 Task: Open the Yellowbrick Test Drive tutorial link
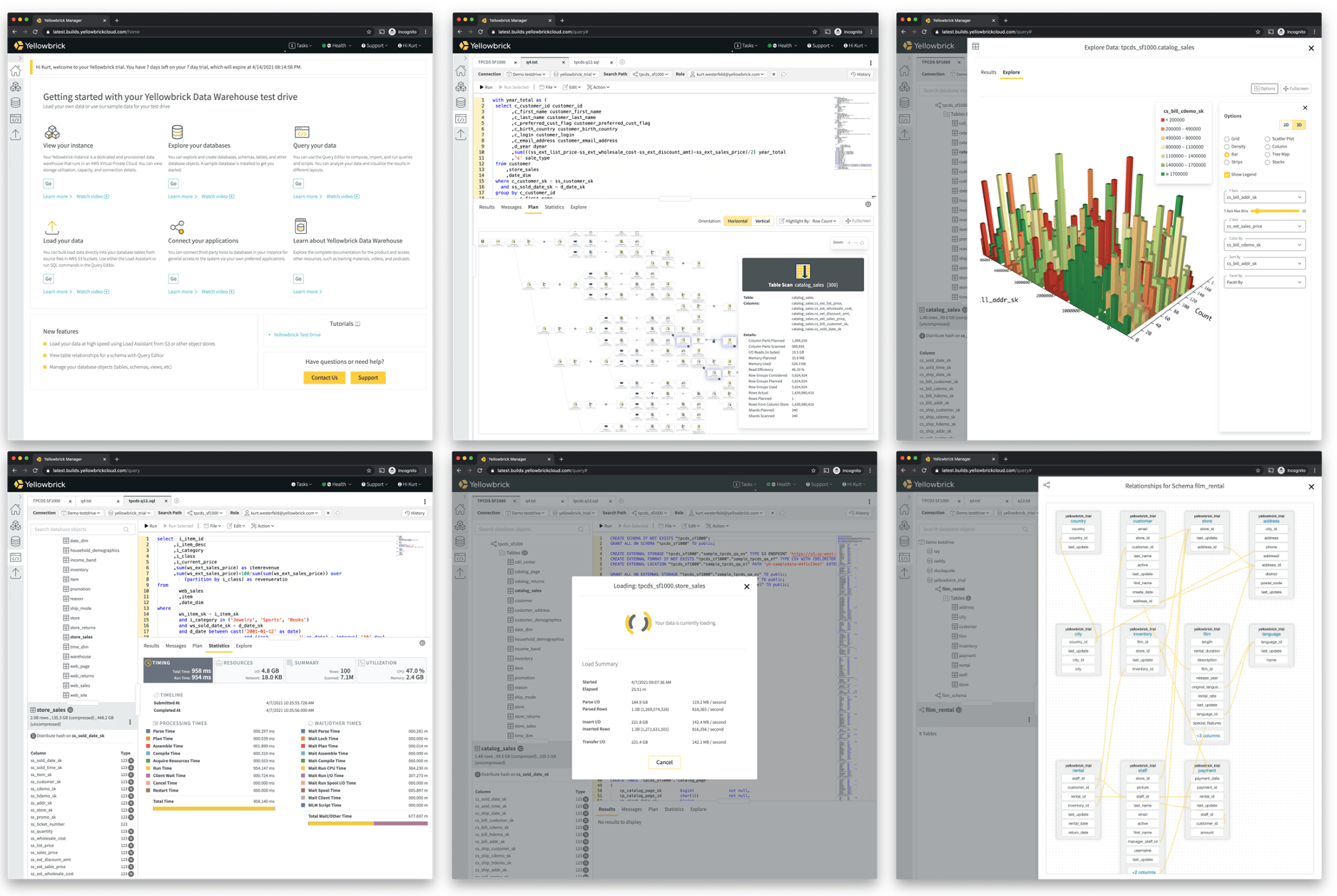coord(298,335)
